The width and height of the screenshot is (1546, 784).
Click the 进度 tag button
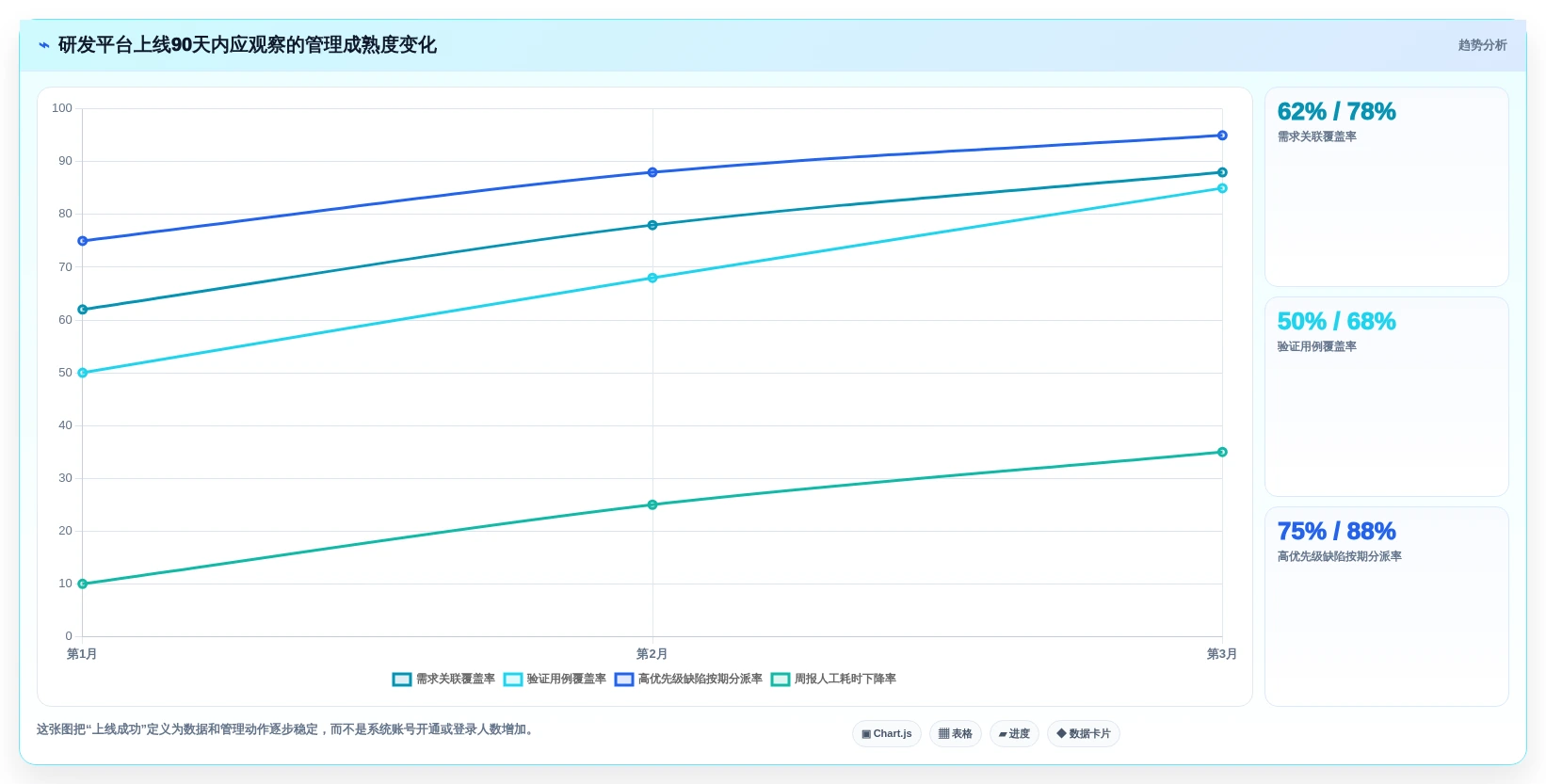click(x=1014, y=734)
